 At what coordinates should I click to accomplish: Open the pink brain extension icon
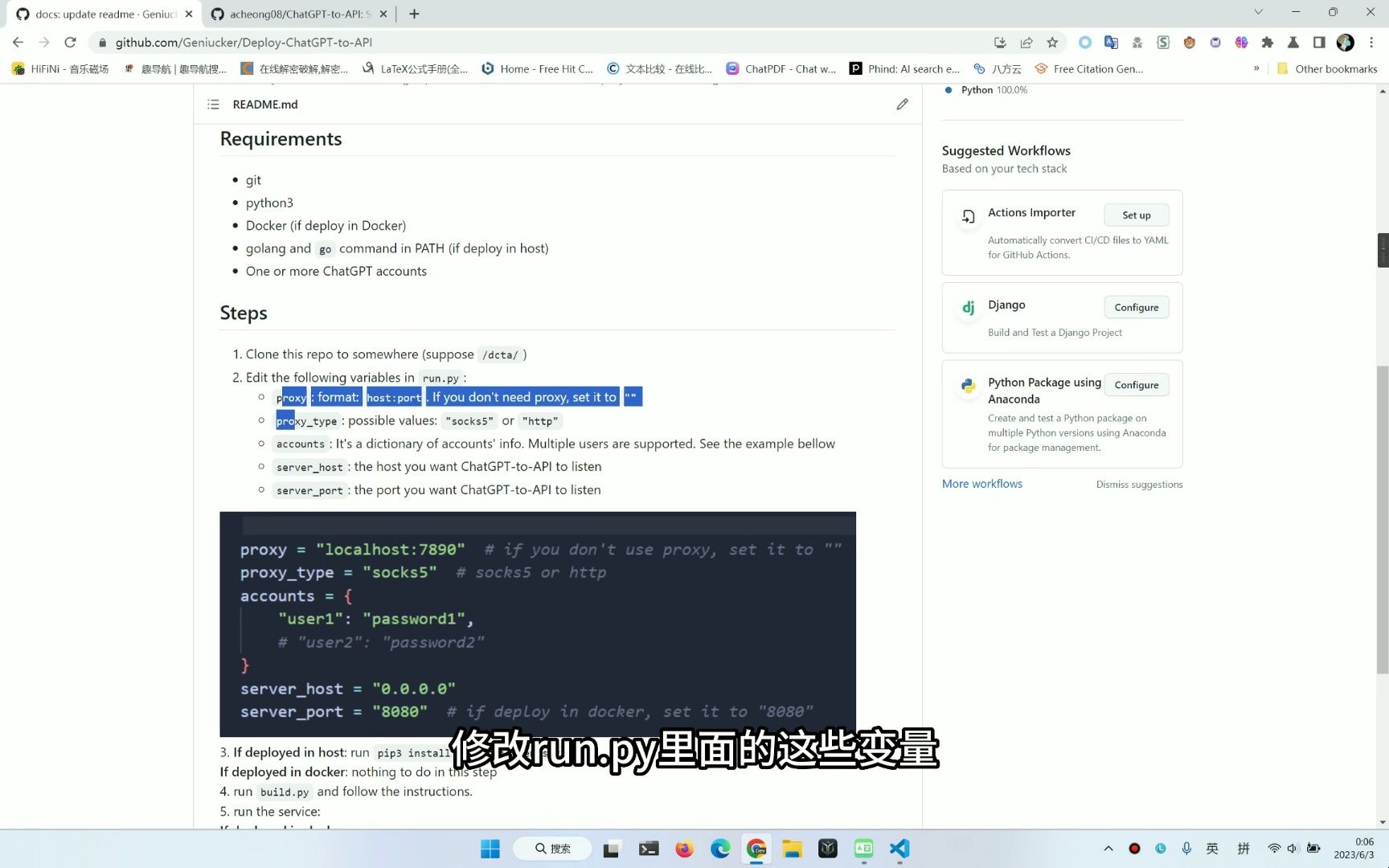pos(1242,43)
